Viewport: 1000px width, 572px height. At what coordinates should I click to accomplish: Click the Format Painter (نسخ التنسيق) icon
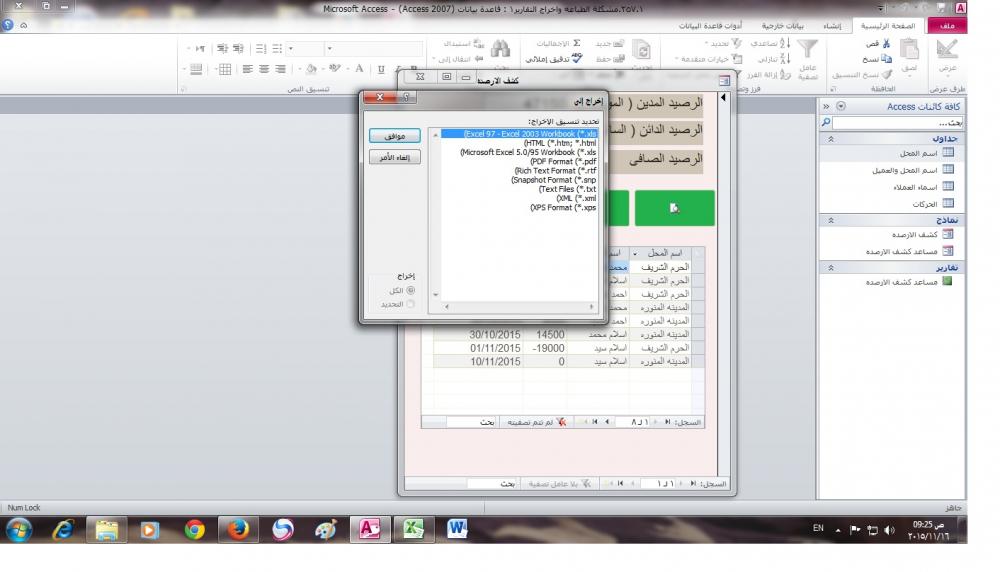[886, 75]
